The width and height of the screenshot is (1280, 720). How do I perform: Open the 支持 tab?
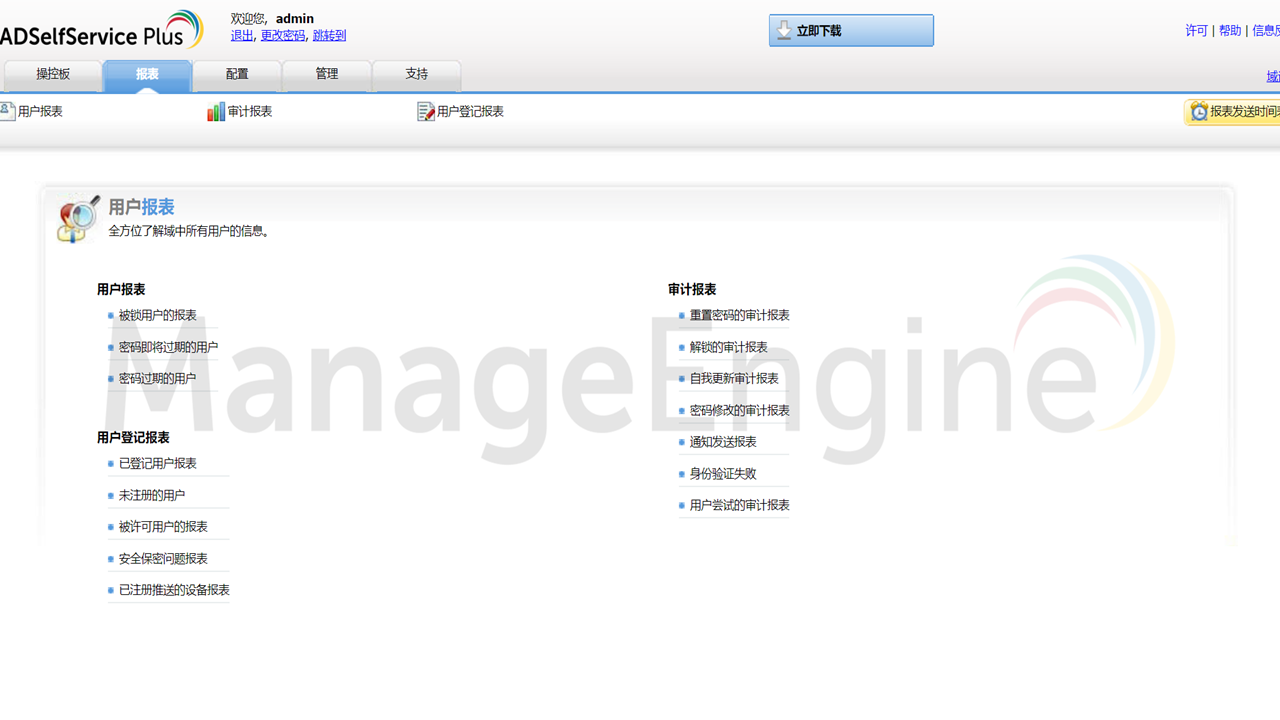point(416,75)
